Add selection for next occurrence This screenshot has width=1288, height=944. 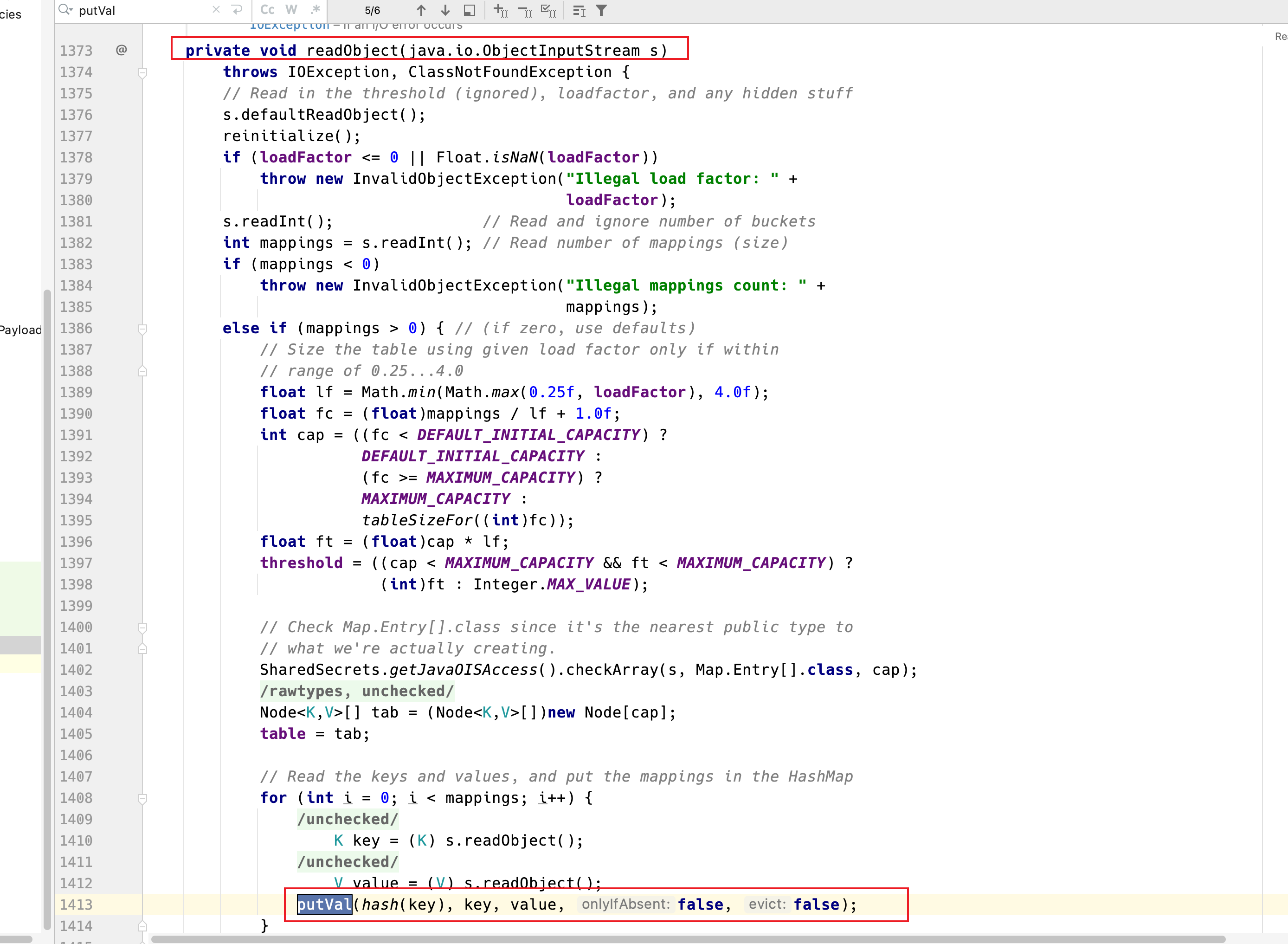[x=500, y=10]
